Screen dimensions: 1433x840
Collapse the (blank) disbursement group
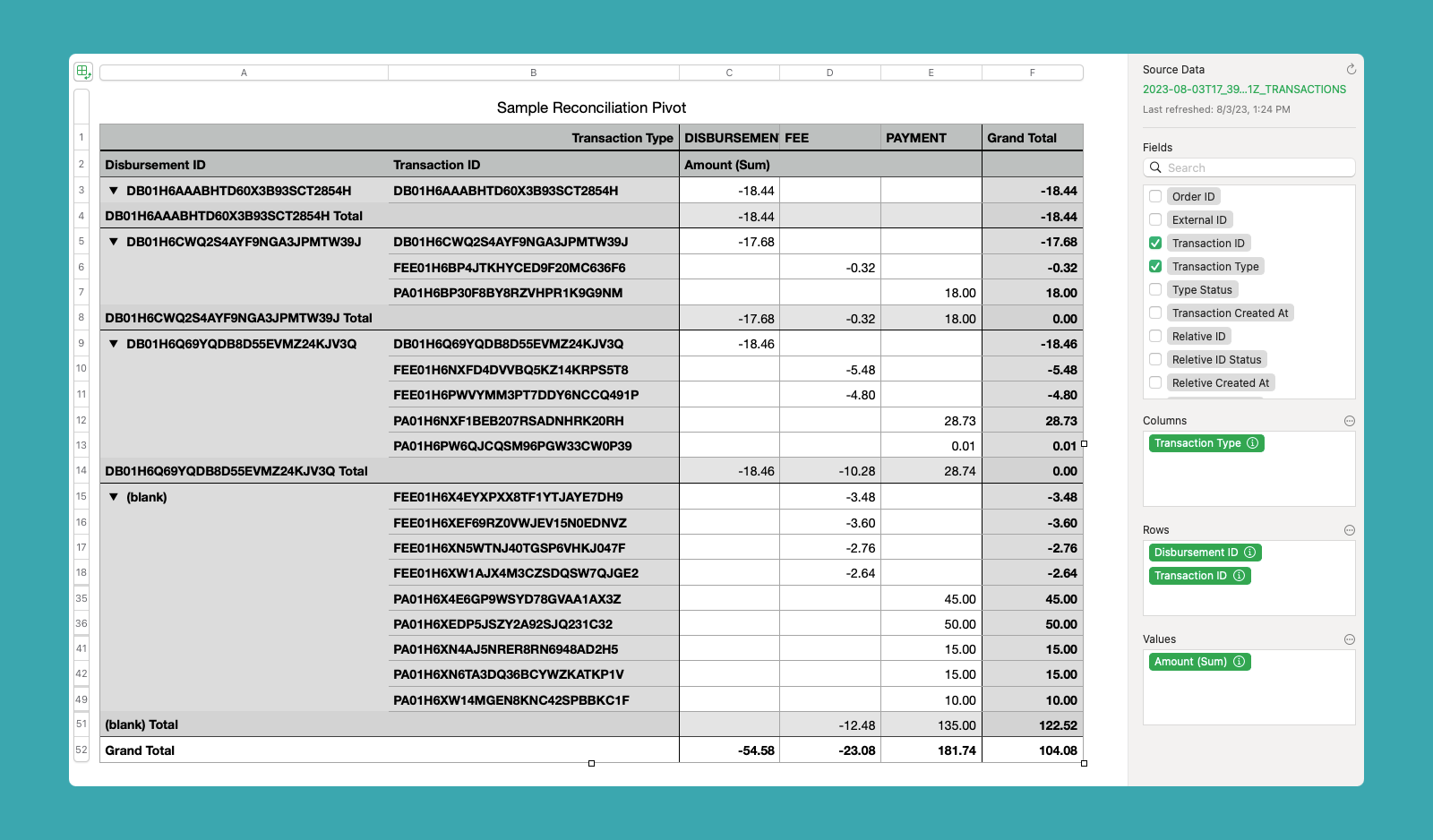[x=114, y=497]
